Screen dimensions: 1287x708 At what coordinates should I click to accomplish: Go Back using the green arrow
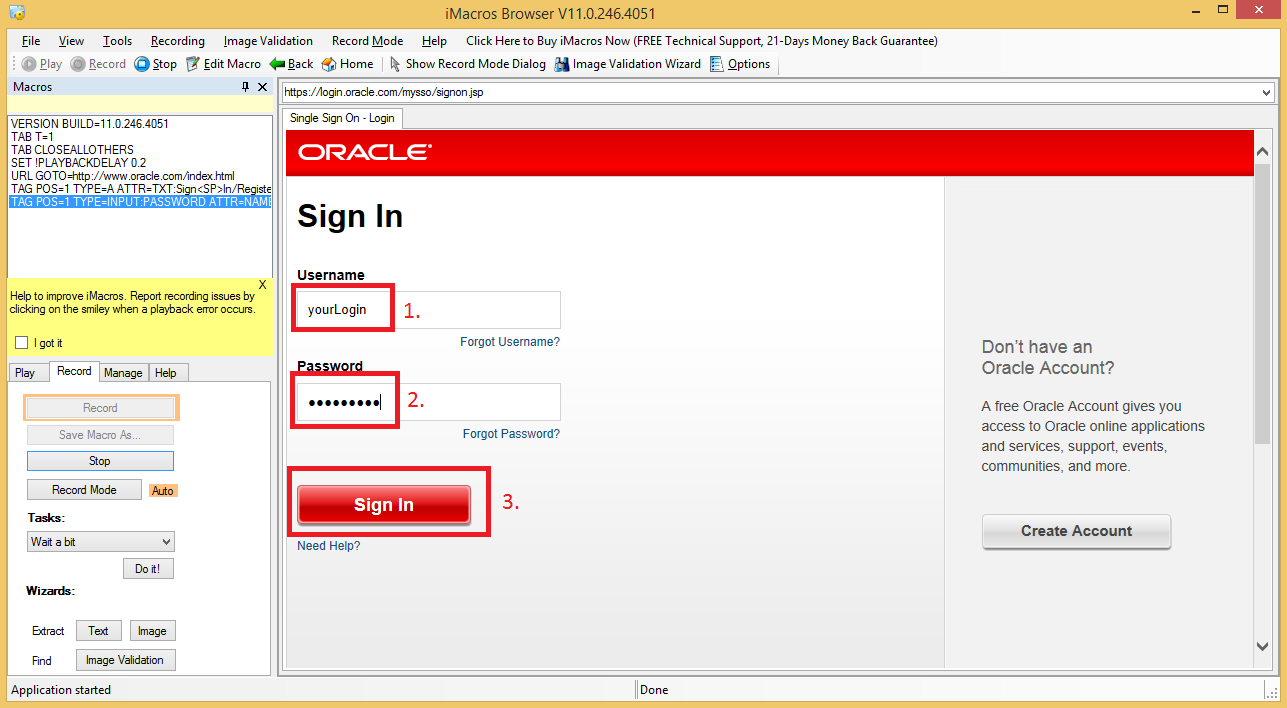(x=291, y=64)
